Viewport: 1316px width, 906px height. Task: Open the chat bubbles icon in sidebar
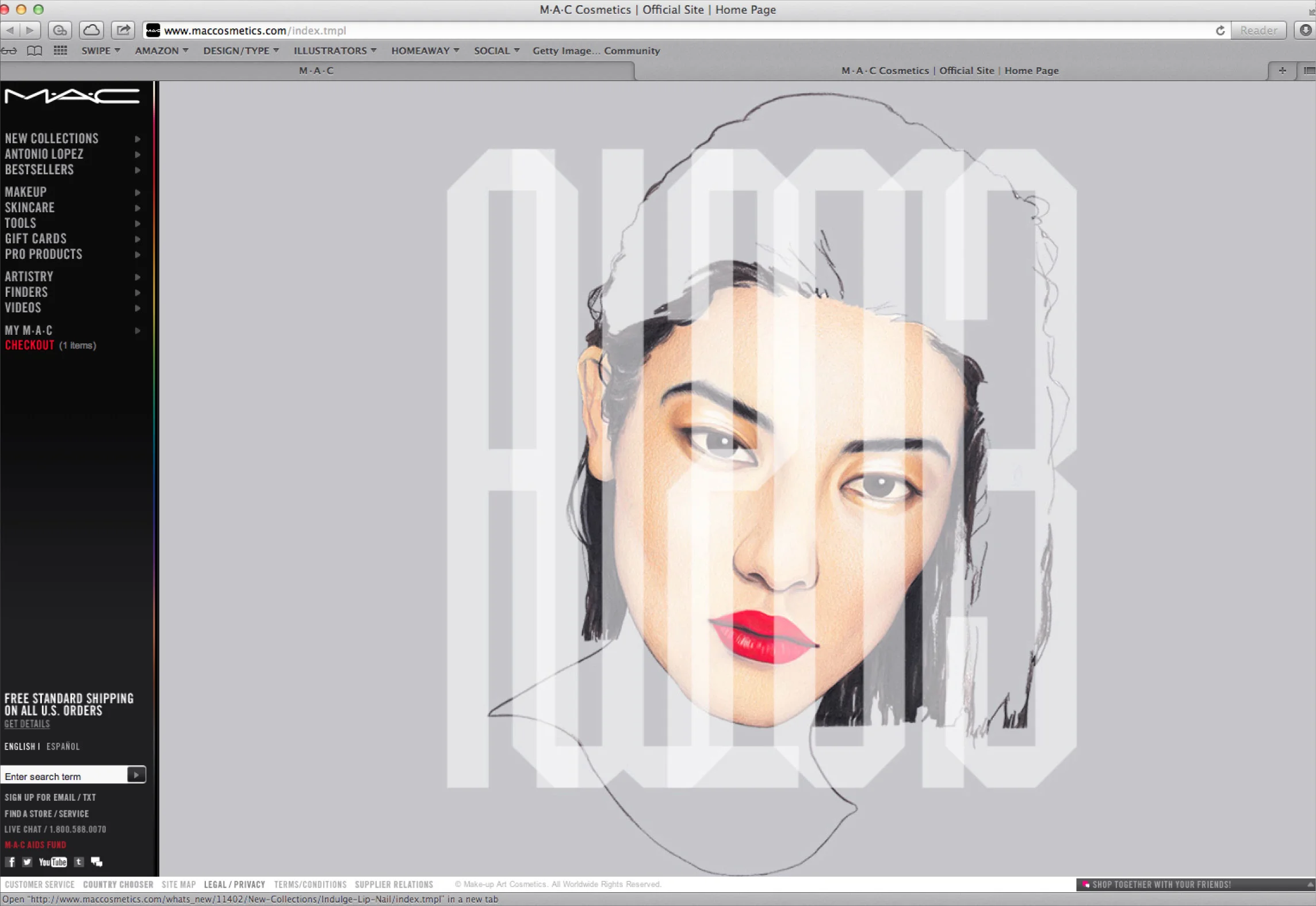[97, 862]
